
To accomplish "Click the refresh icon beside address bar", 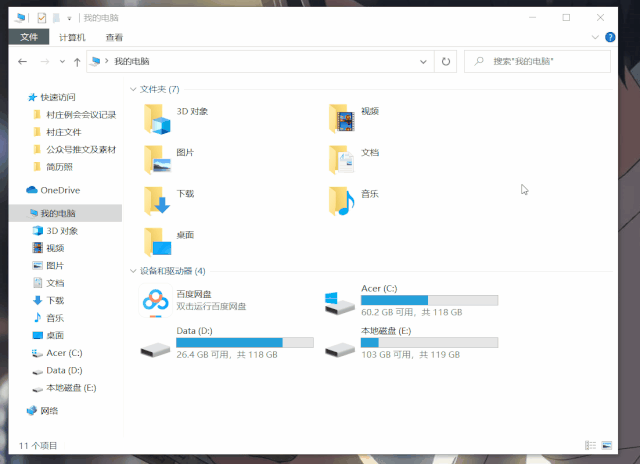I will 446,62.
